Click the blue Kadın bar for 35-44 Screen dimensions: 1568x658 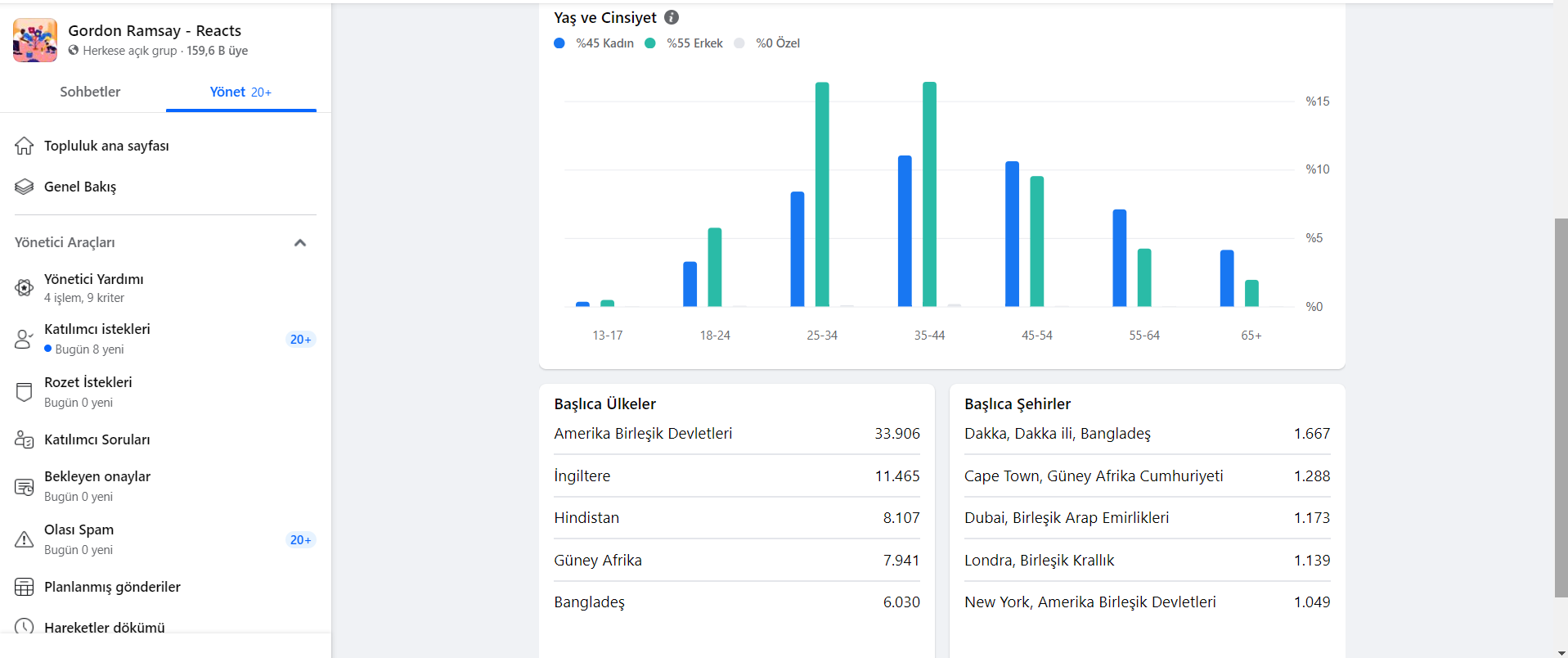pos(905,231)
